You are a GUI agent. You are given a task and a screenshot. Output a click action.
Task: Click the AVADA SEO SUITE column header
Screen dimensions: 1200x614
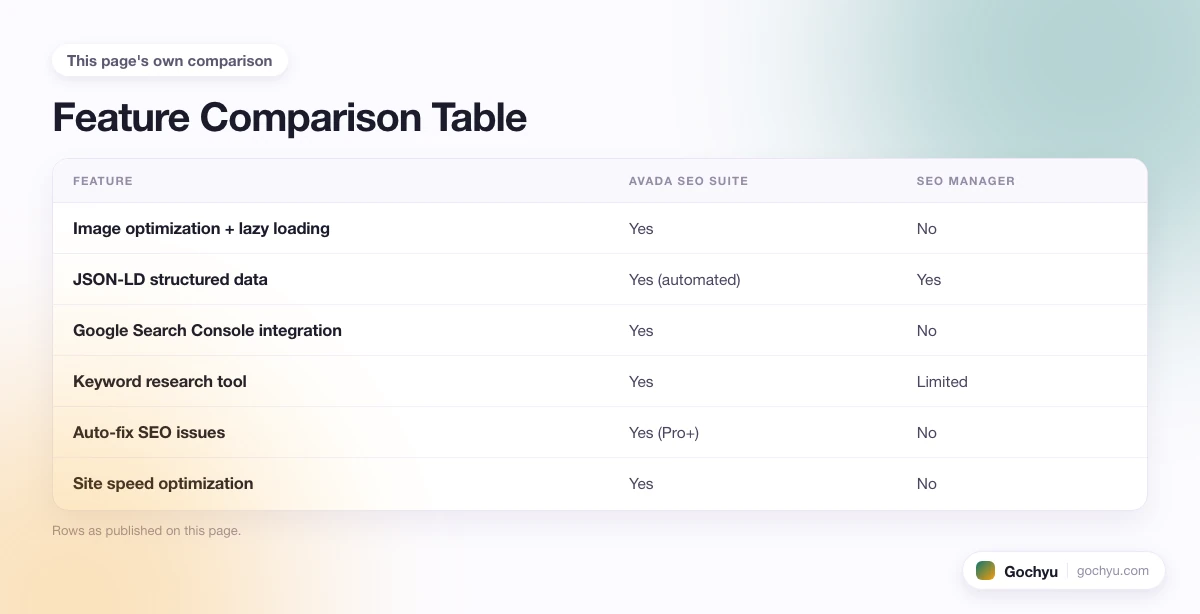pyautogui.click(x=688, y=181)
